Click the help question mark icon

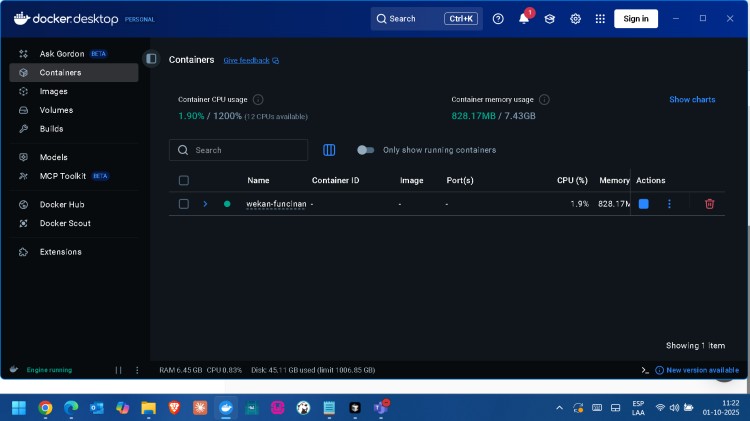[498, 19]
